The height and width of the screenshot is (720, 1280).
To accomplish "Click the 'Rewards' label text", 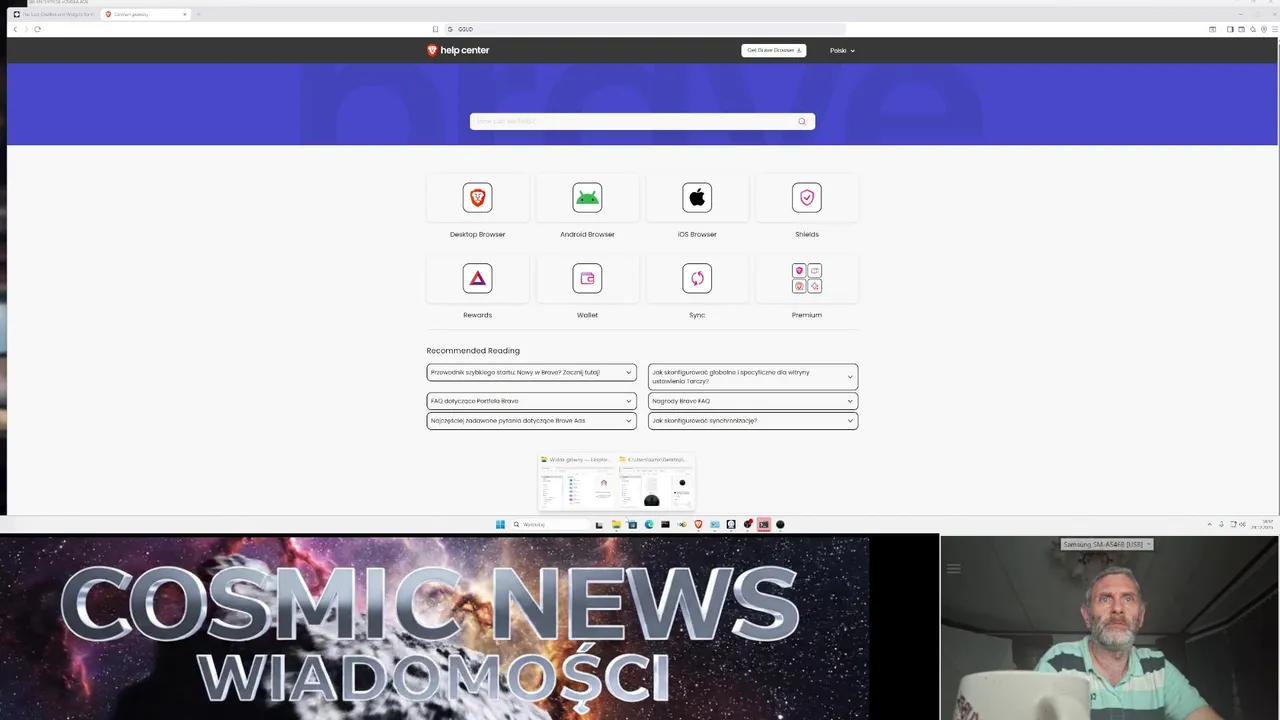I will (x=477, y=315).
